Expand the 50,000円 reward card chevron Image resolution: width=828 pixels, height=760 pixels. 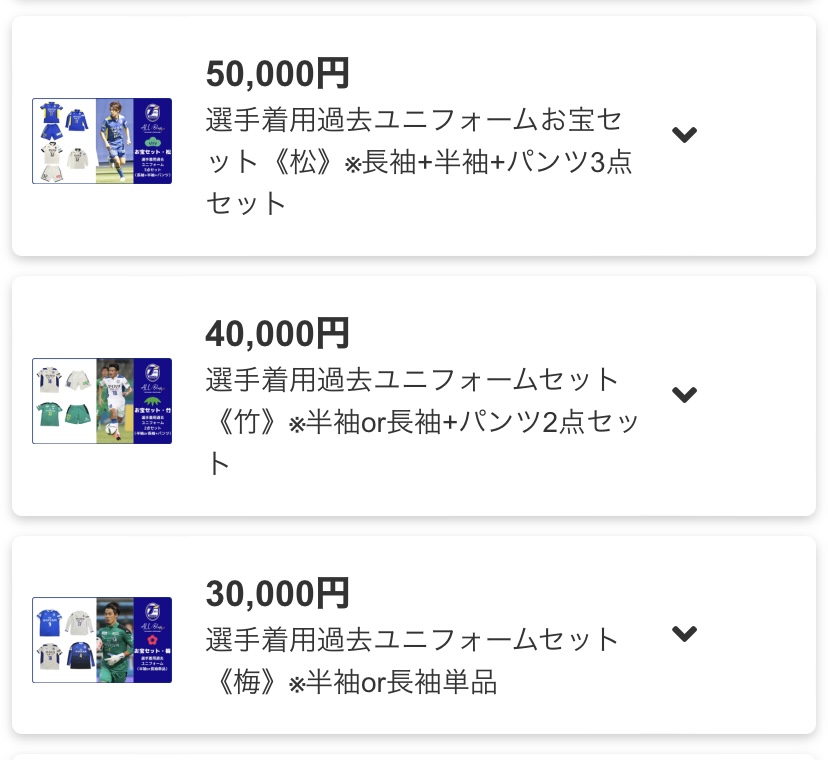[684, 135]
